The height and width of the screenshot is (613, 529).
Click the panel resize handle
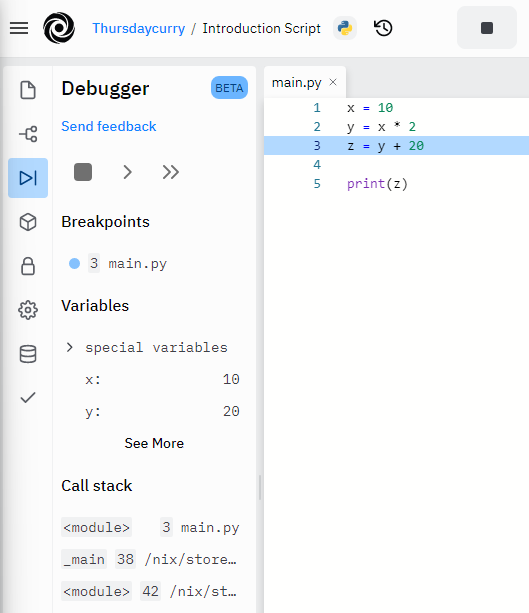click(x=260, y=488)
